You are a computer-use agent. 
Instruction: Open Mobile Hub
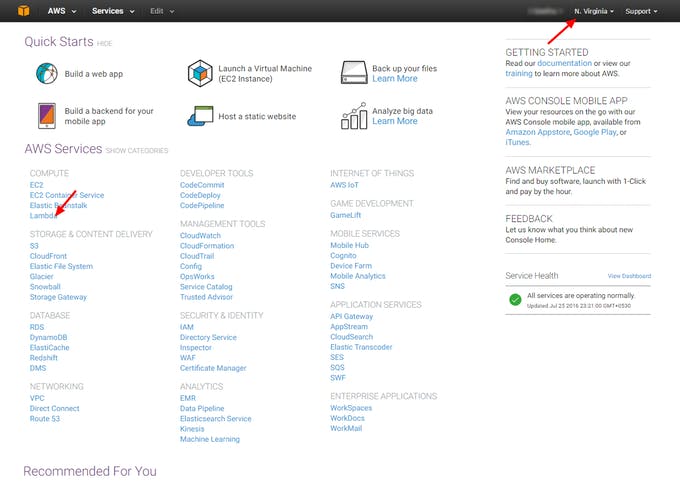[x=349, y=245]
